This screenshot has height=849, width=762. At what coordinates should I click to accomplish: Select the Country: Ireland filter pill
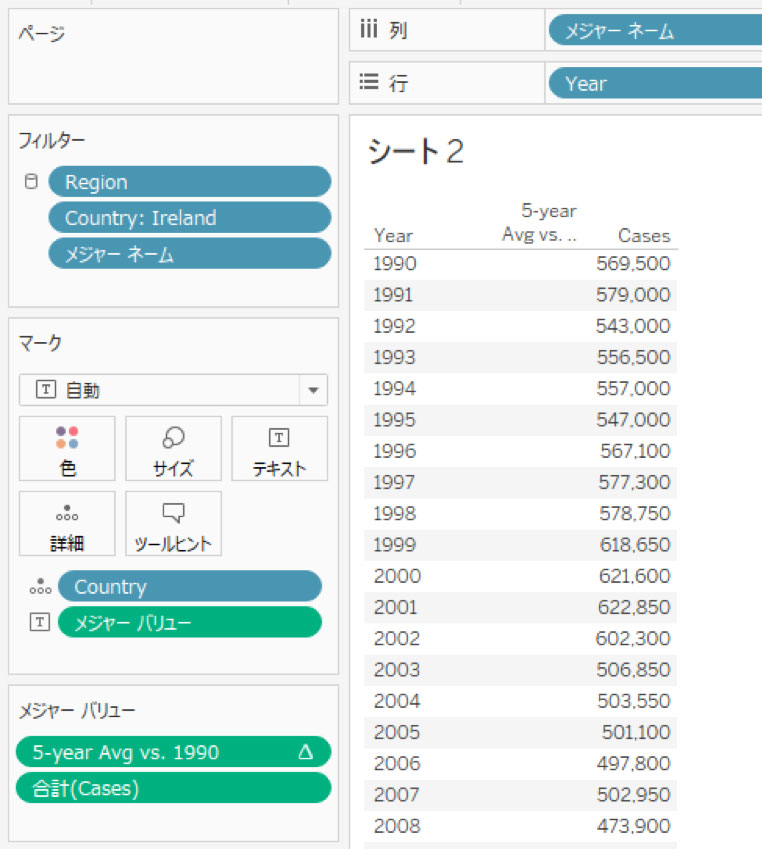(189, 218)
